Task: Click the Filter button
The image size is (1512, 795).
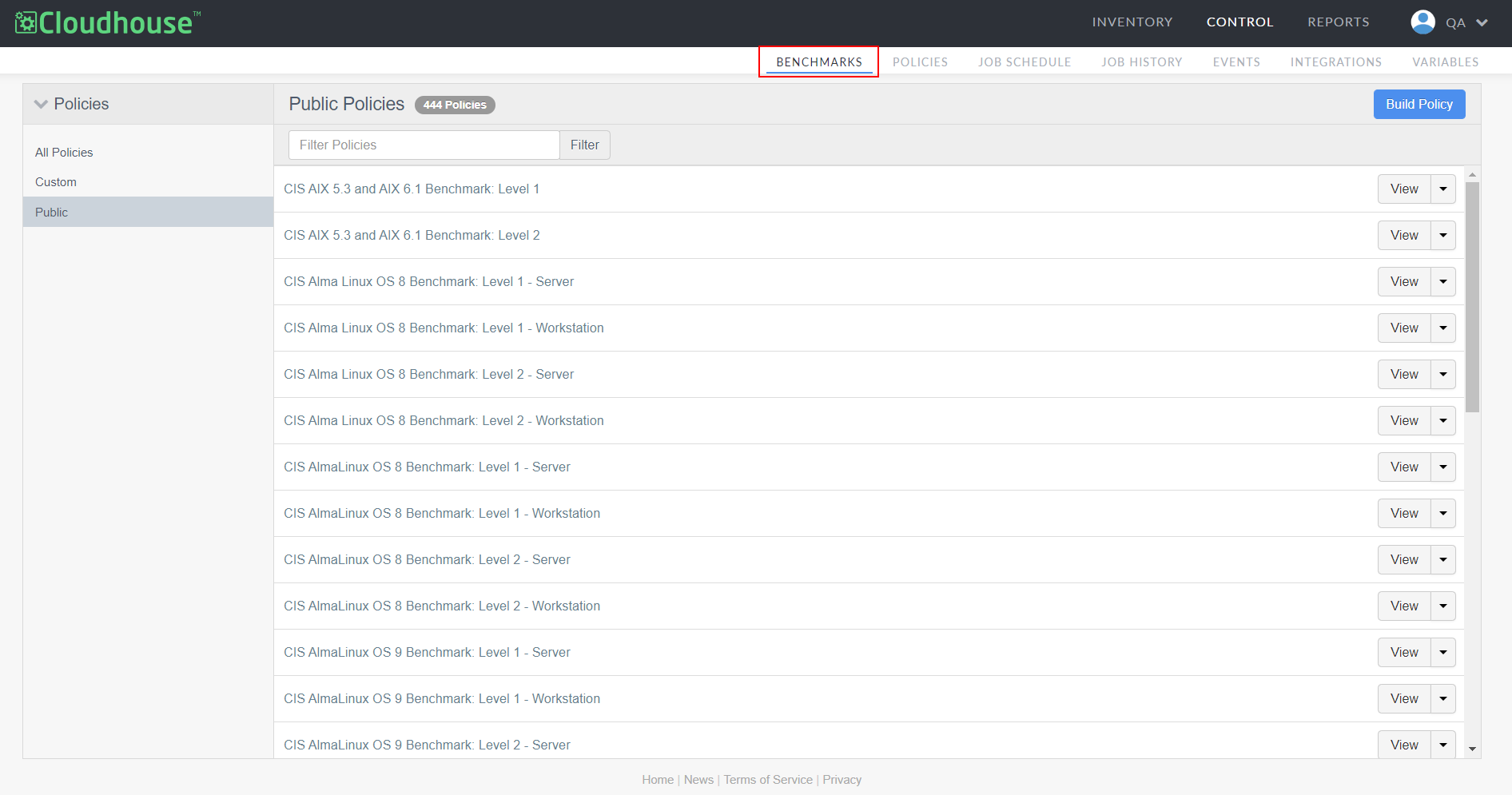Action: pyautogui.click(x=584, y=145)
